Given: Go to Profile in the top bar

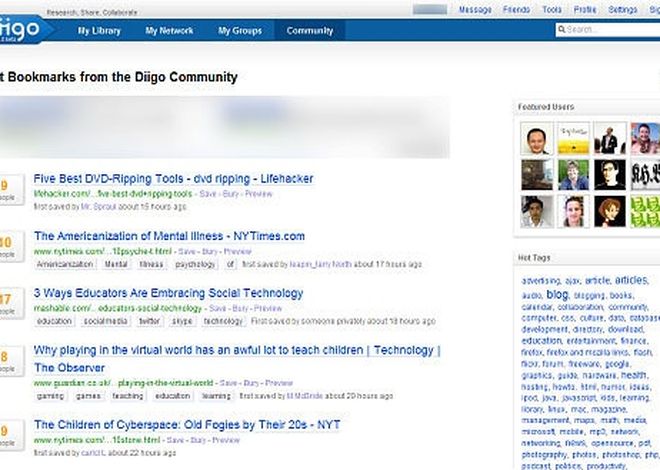Looking at the screenshot, I should (585, 10).
